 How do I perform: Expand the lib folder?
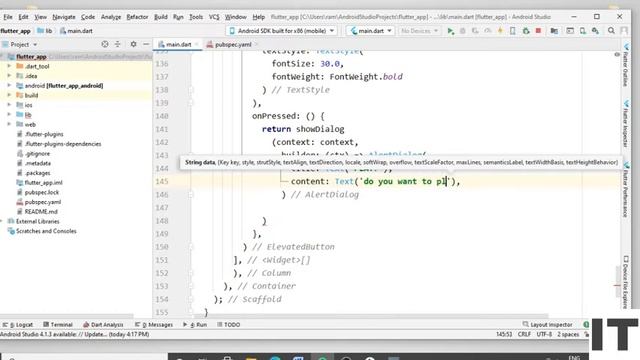coord(9,115)
